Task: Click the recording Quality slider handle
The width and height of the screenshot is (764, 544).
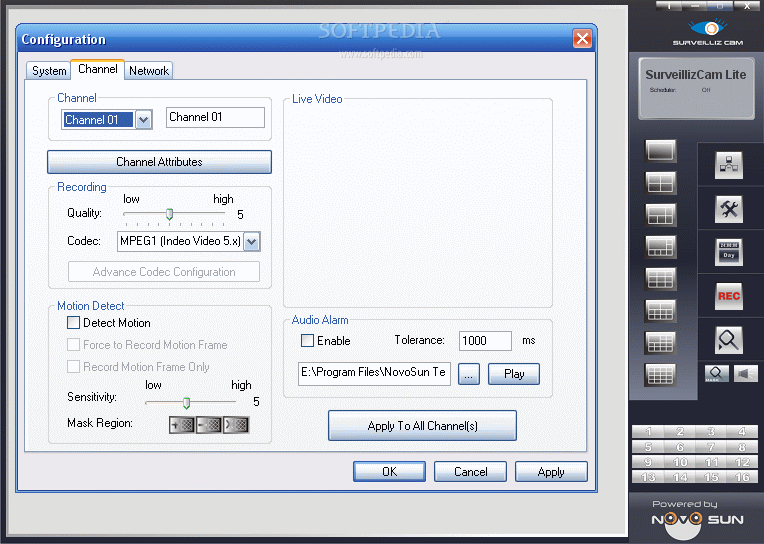Action: (x=170, y=214)
